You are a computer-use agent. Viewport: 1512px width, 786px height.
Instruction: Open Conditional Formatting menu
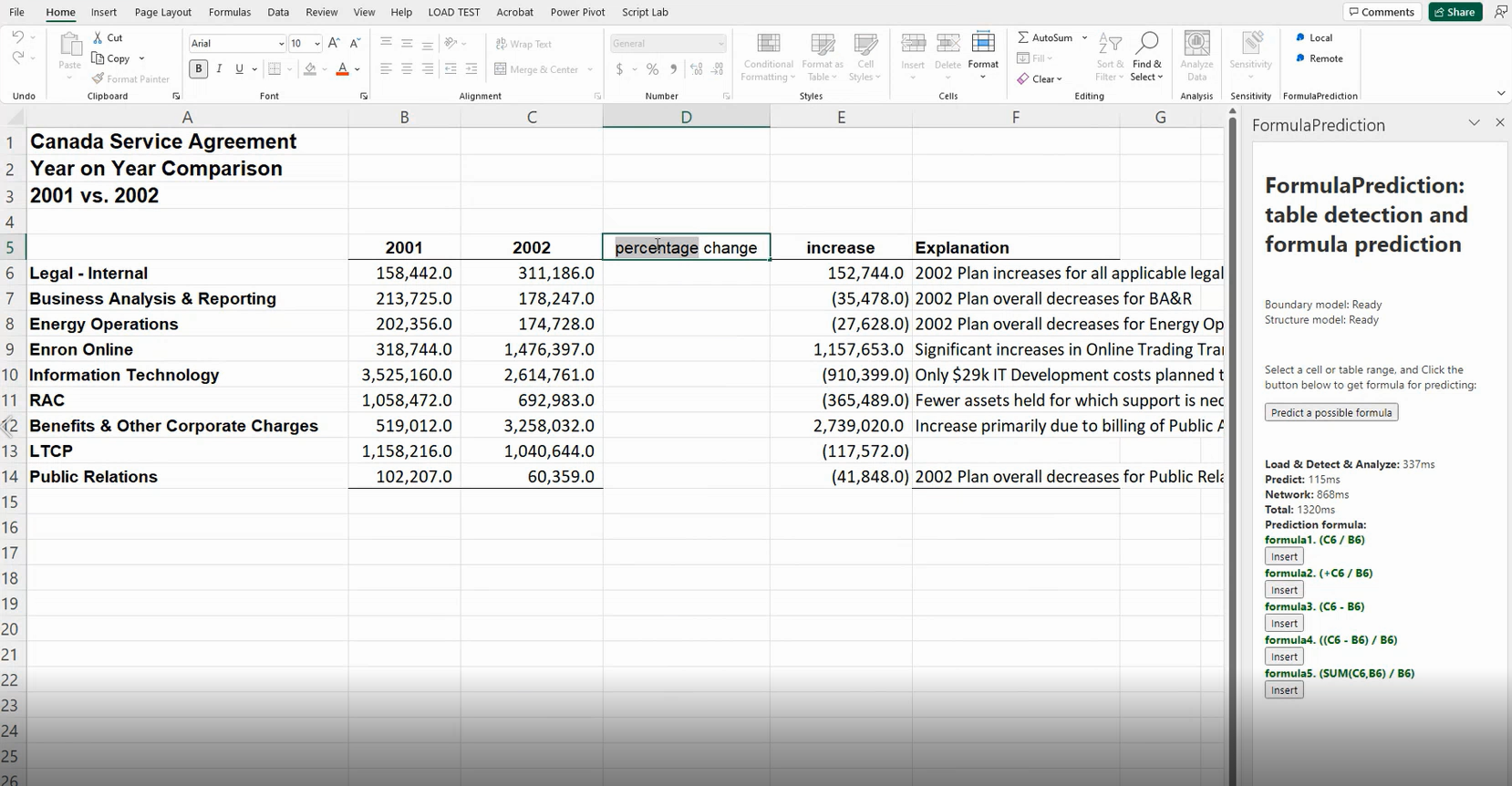coord(768,57)
